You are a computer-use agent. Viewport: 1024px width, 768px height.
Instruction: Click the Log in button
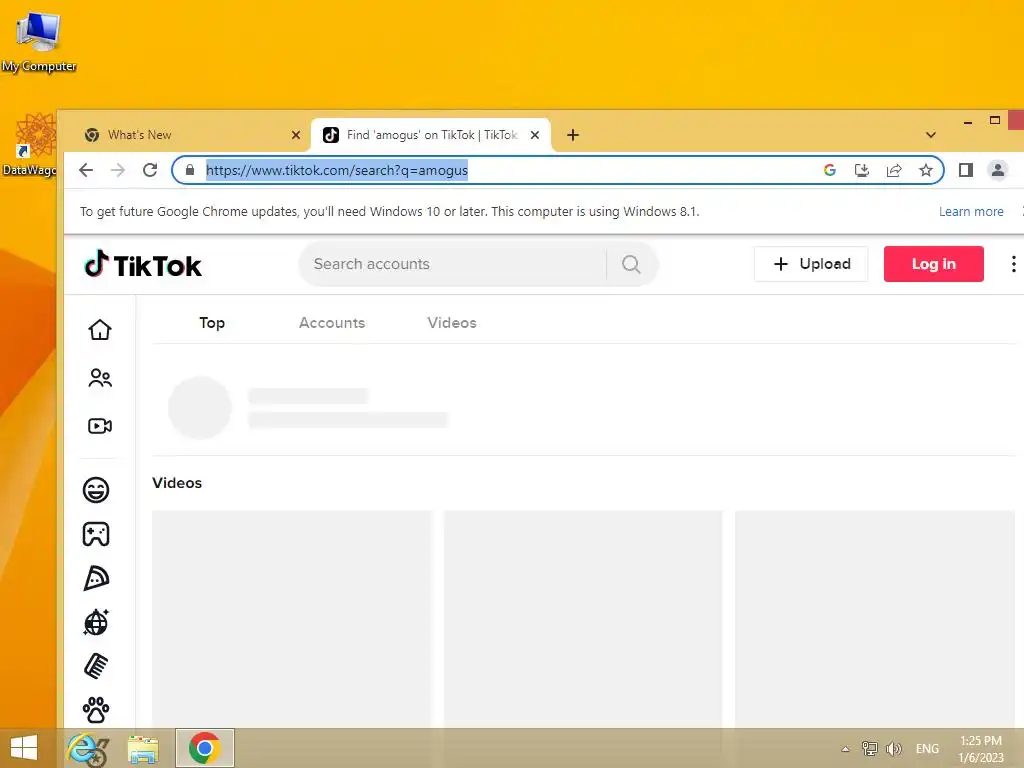click(x=933, y=264)
